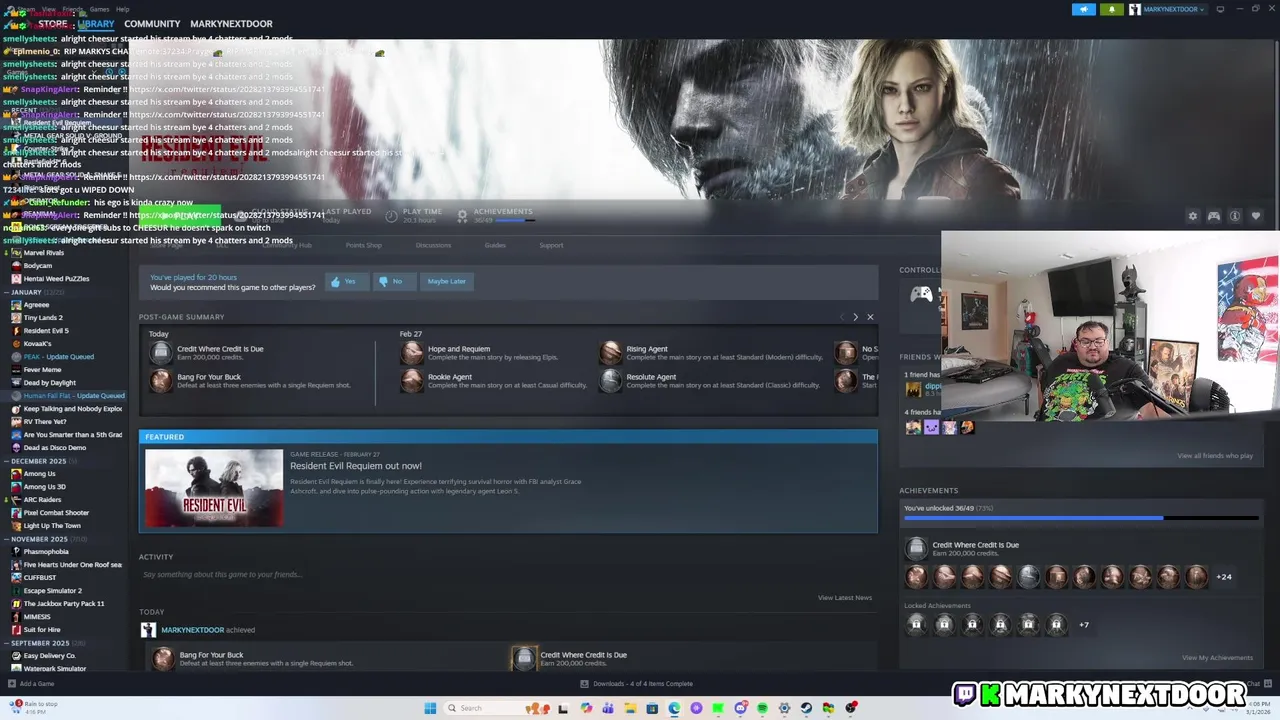
Task: Open the Support link
Action: tap(551, 245)
